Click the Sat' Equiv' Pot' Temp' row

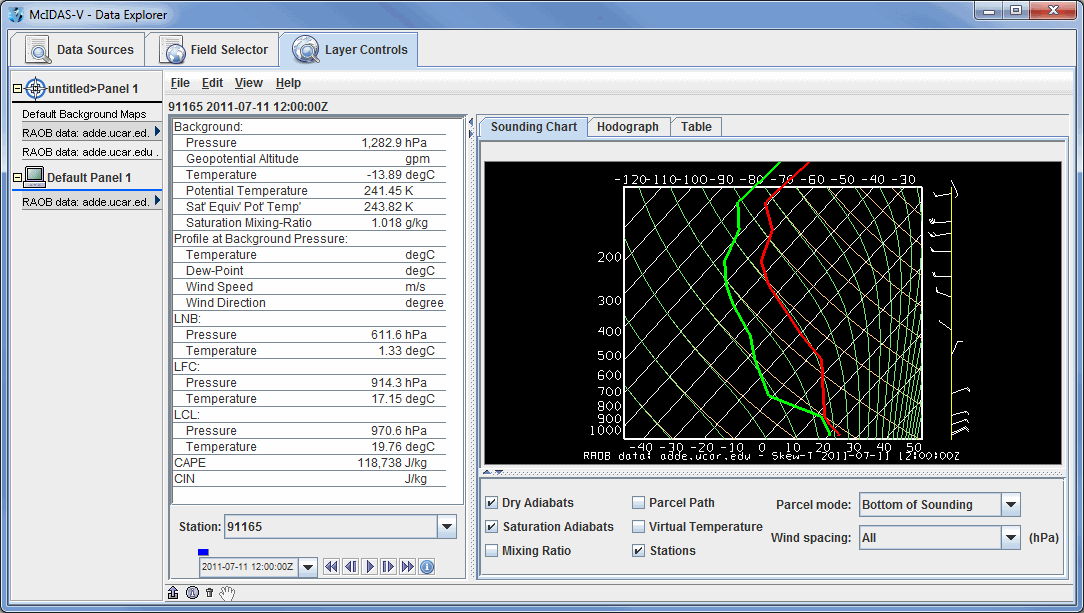click(309, 207)
